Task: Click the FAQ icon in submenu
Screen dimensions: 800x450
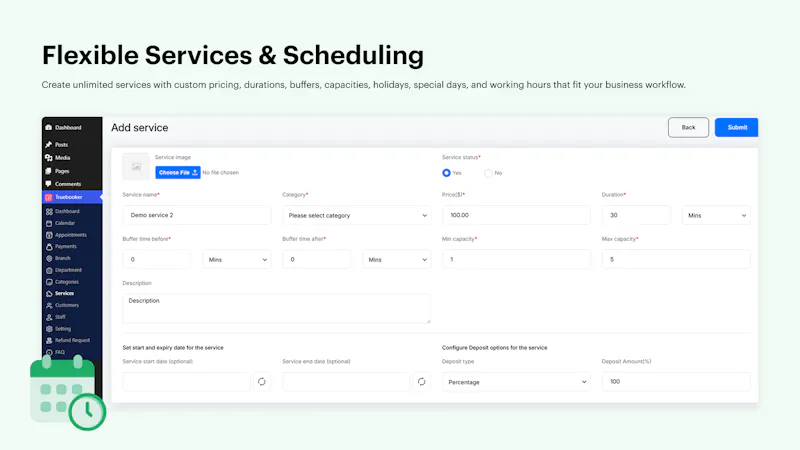Action: point(49,353)
